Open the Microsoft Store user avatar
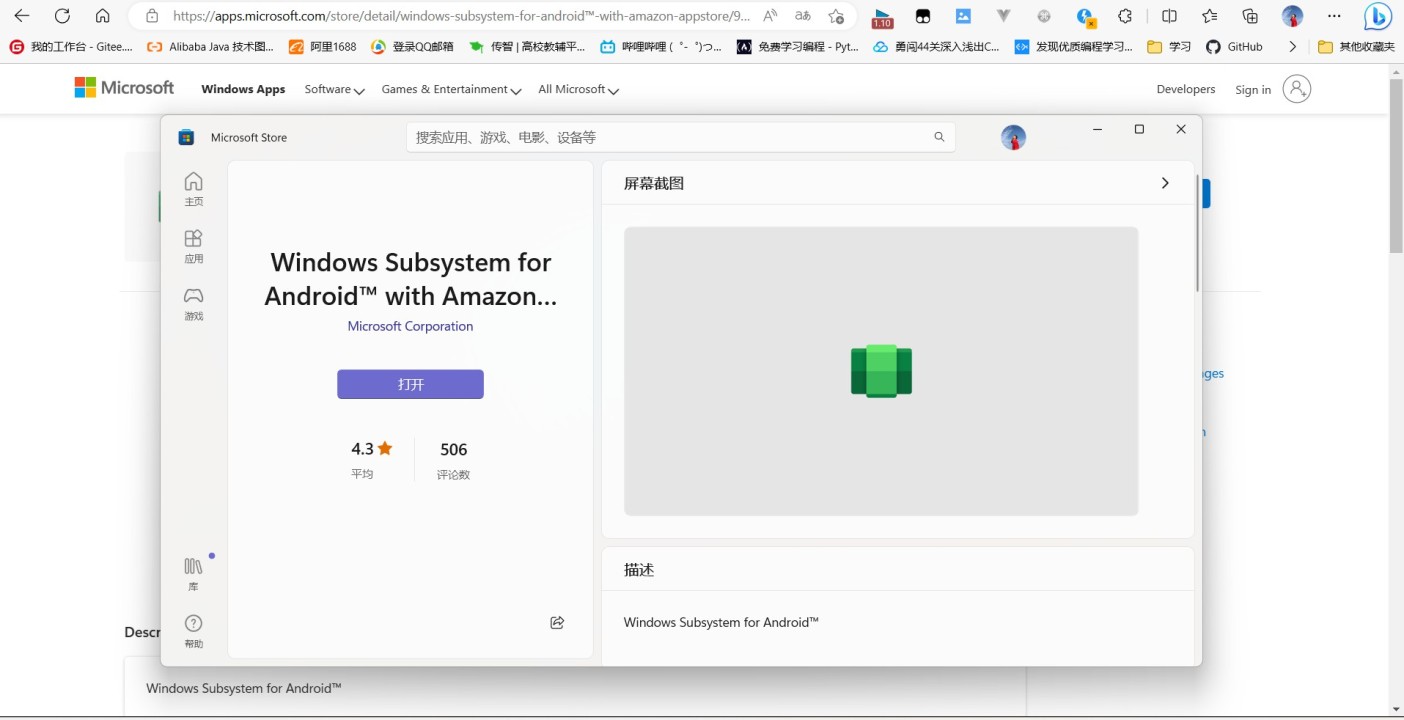Viewport: 1404px width, 720px height. [1013, 138]
